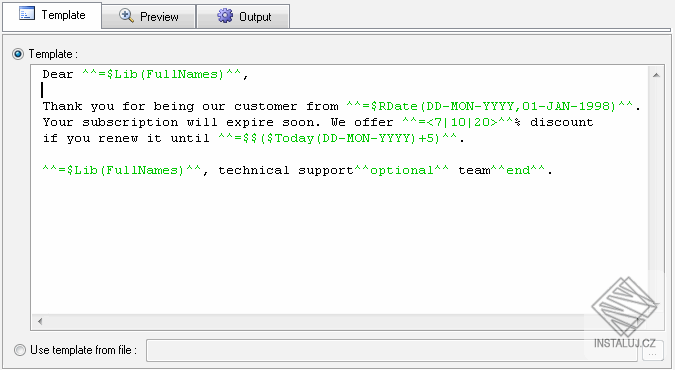This screenshot has height=370, width=675.
Task: Click the Output gear icon
Action: 225,16
